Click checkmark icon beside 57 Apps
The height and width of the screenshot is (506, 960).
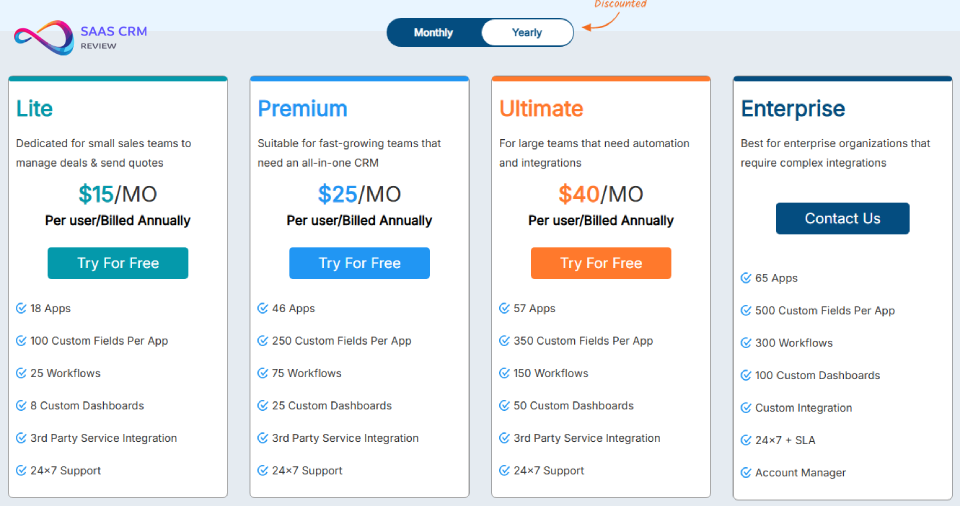[505, 309]
